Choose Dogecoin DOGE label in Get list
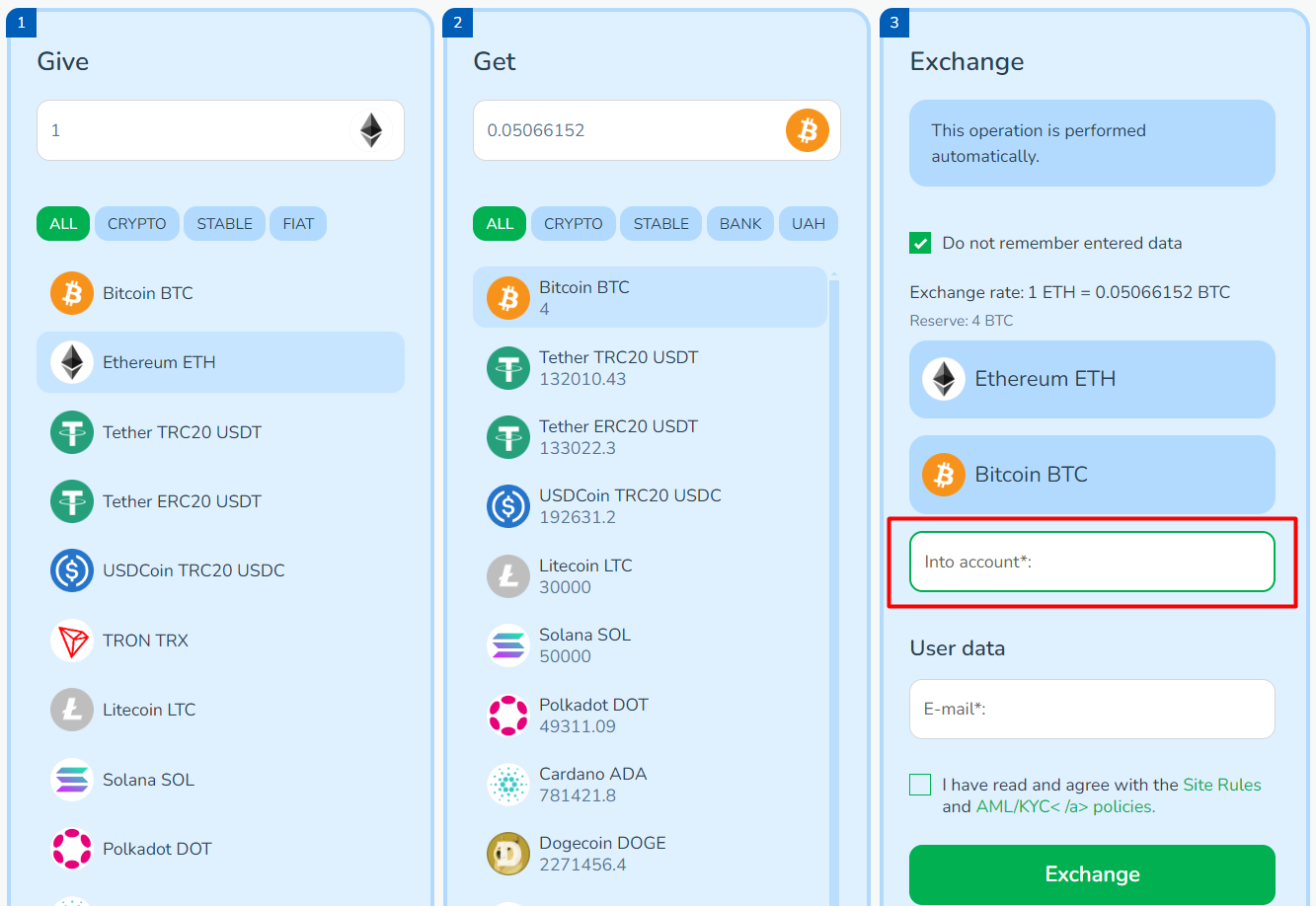 602,843
